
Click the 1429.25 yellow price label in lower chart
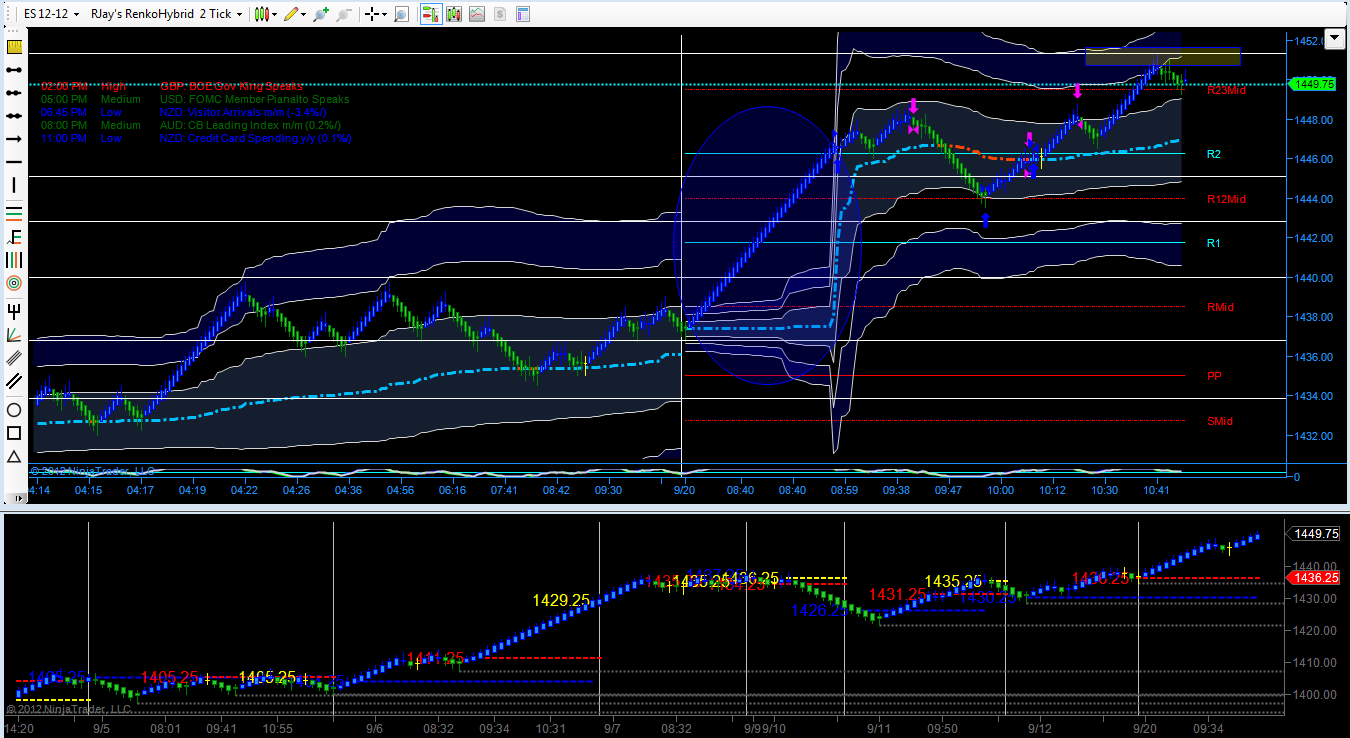tap(561, 600)
